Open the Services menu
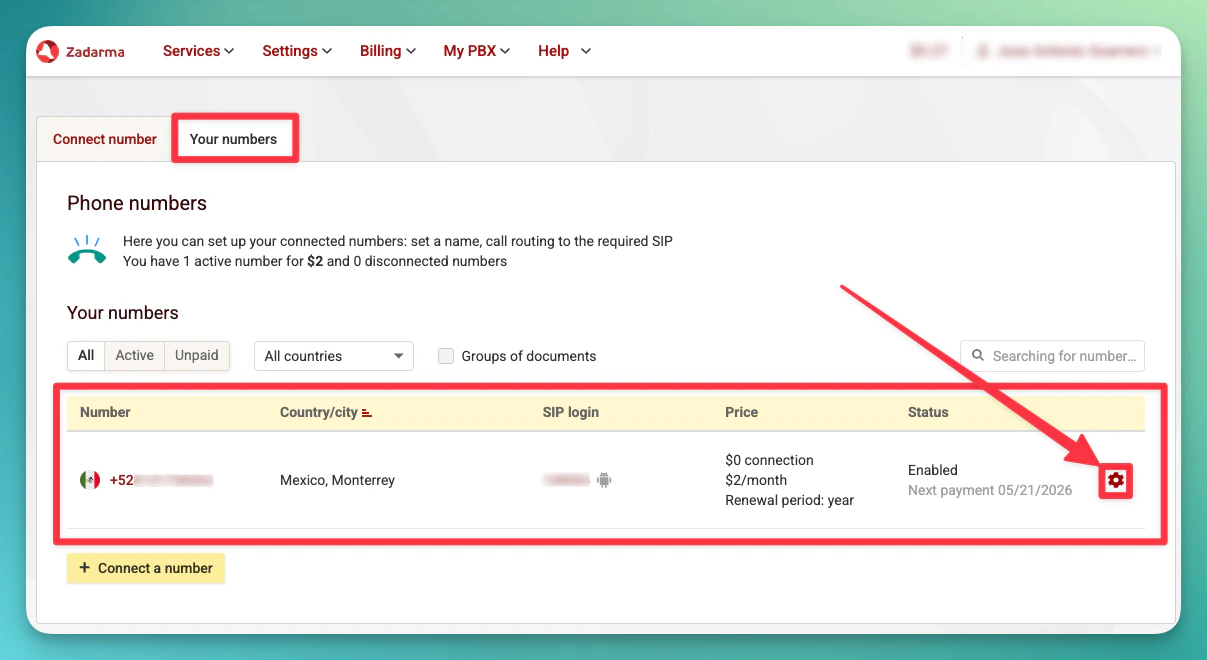The height and width of the screenshot is (660, 1207). (198, 51)
